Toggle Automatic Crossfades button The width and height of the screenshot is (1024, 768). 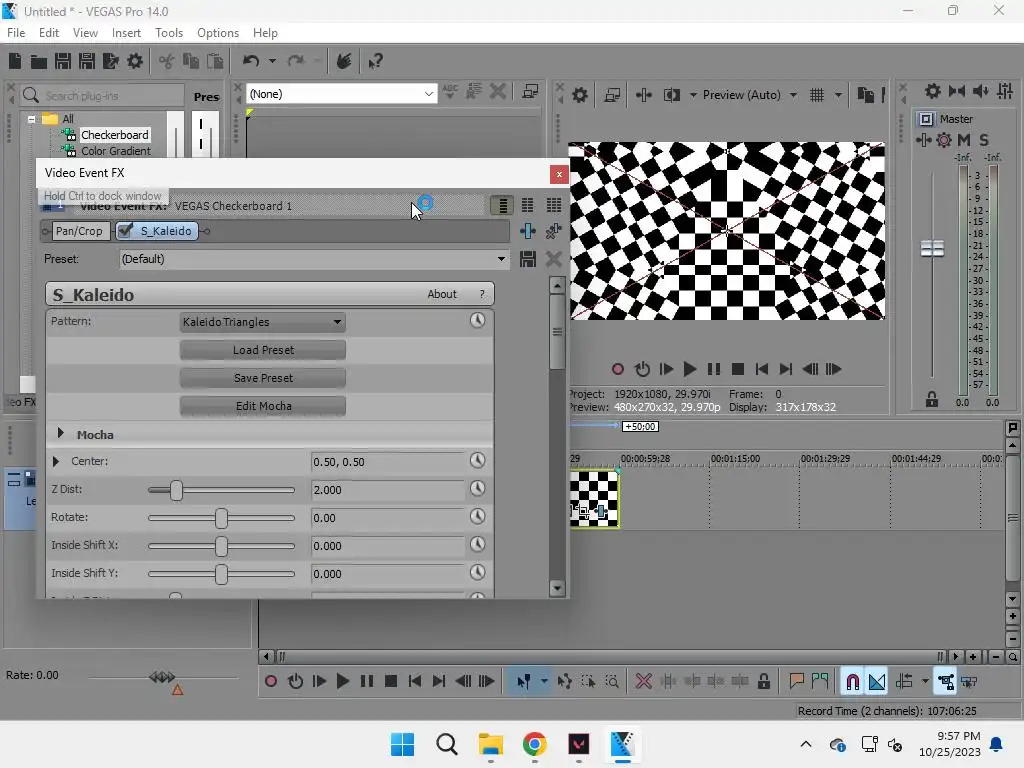876,682
